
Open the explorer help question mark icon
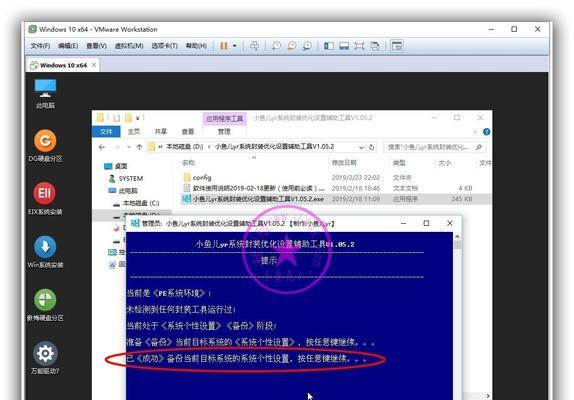487,132
